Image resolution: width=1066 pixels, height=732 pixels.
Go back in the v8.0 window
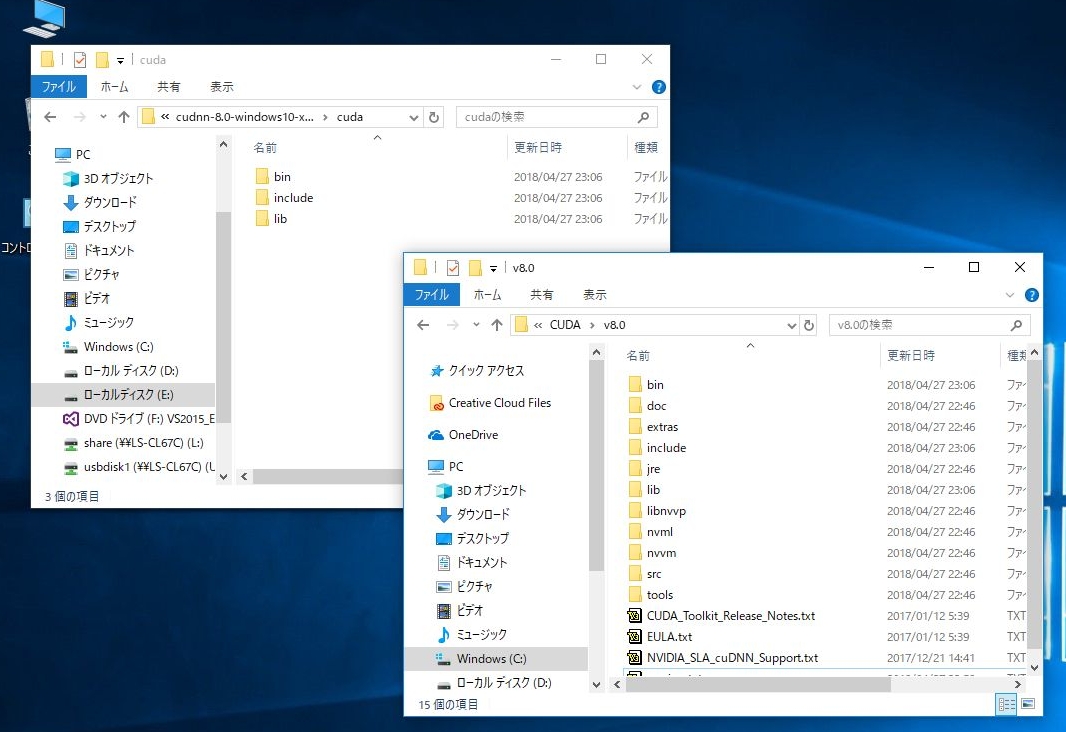click(x=423, y=325)
